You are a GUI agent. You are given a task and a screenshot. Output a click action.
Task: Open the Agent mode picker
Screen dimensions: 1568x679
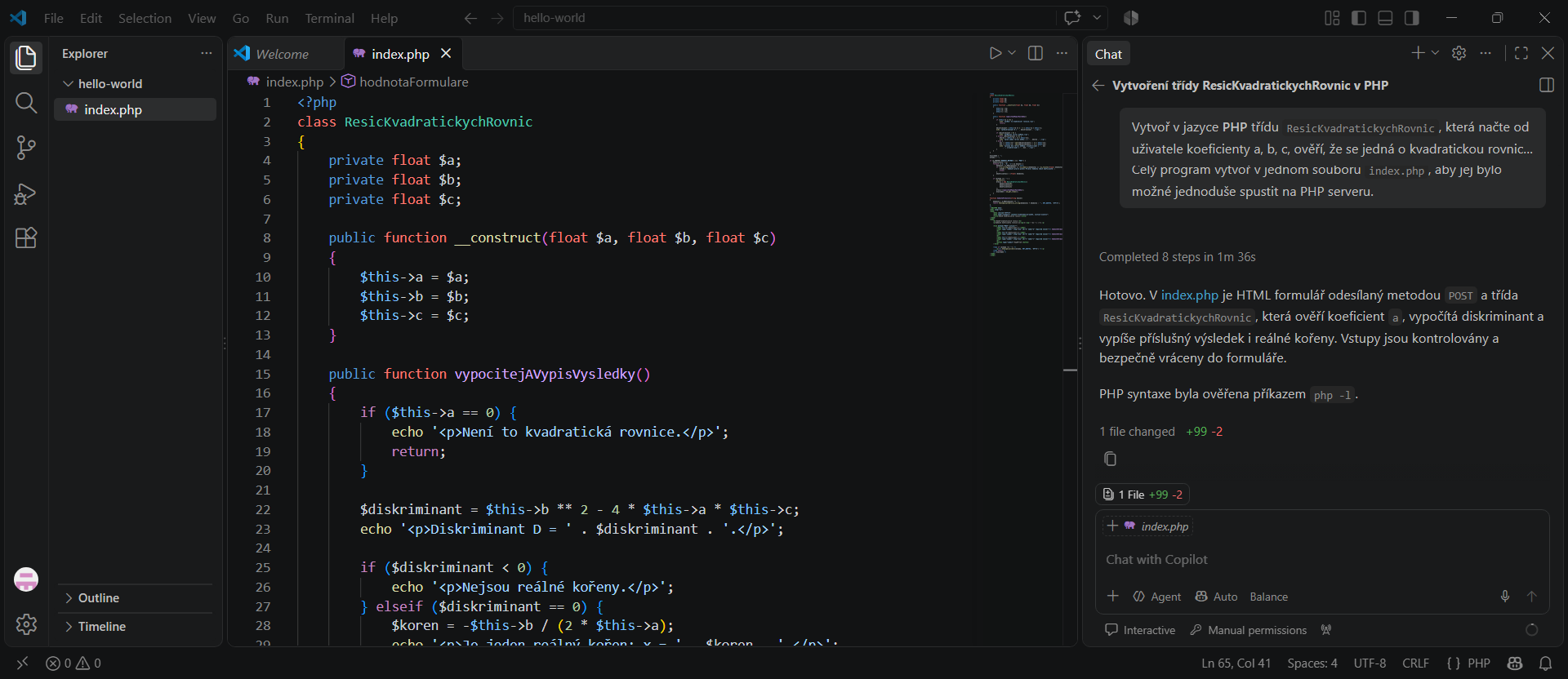pyautogui.click(x=1156, y=597)
